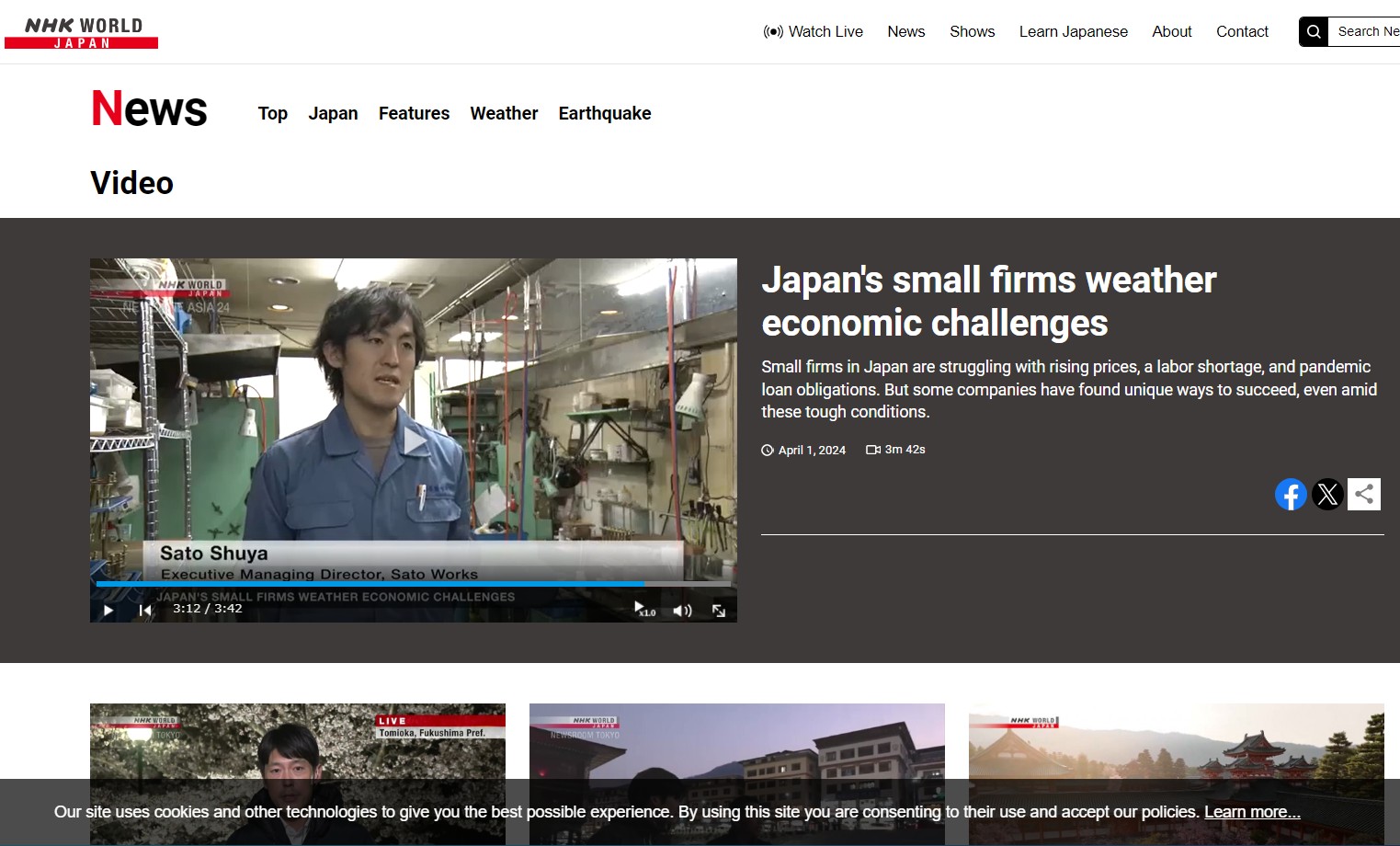Mute the video volume icon
Image resolution: width=1400 pixels, height=846 pixels.
coord(682,610)
